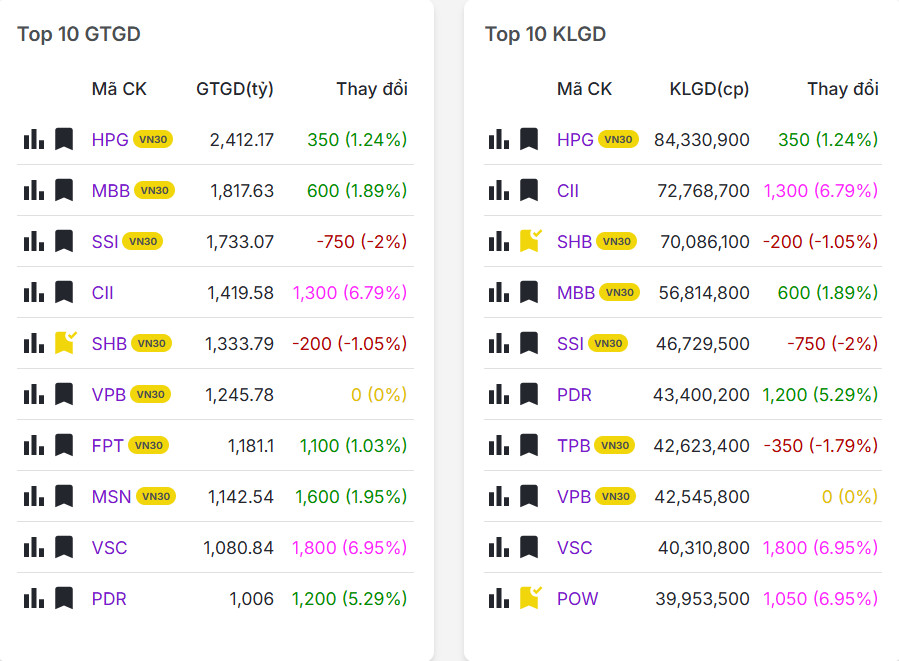This screenshot has width=899, height=661.
Task: View the VSC bar chart icon in Top 10 KLGD
Action: tap(499, 547)
